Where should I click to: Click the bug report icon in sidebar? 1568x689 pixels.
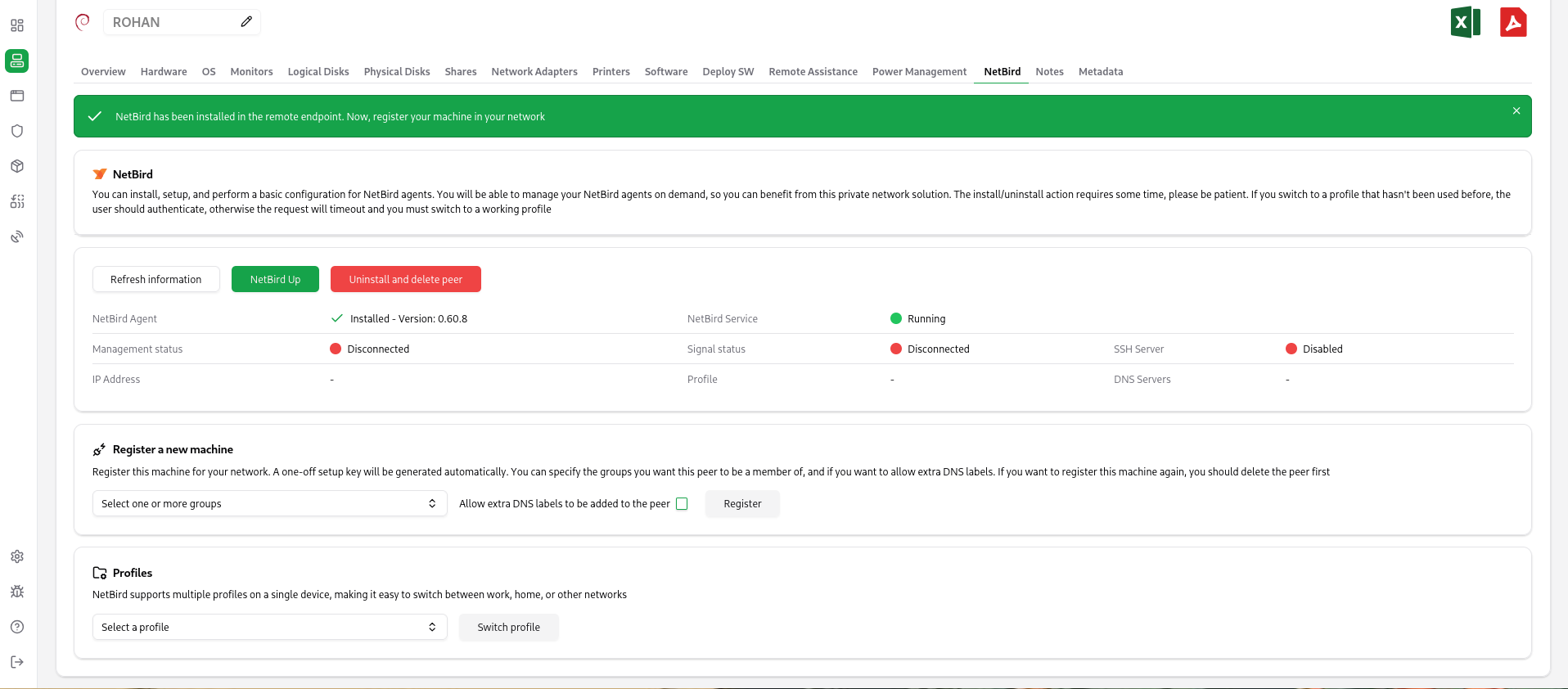17,592
